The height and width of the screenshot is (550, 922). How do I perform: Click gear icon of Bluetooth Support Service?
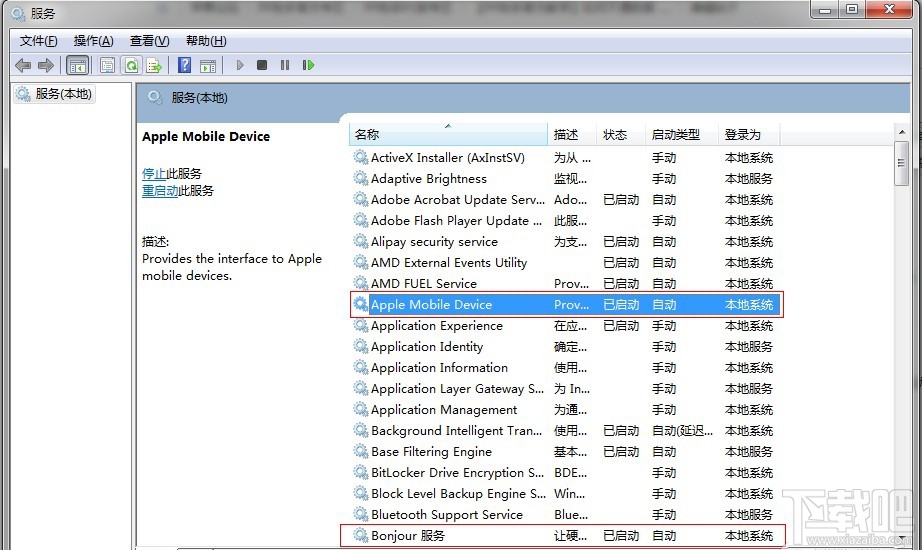[x=360, y=514]
